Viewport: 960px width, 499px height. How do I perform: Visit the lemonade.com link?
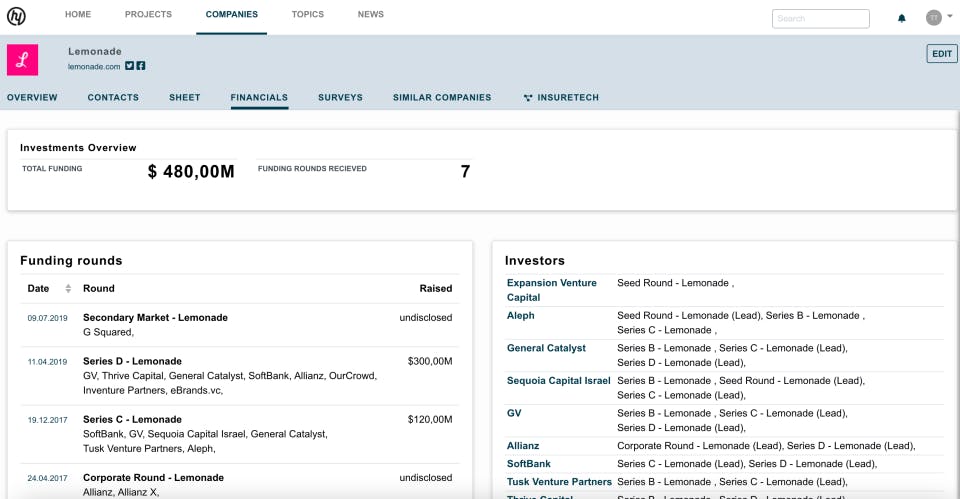pos(94,67)
